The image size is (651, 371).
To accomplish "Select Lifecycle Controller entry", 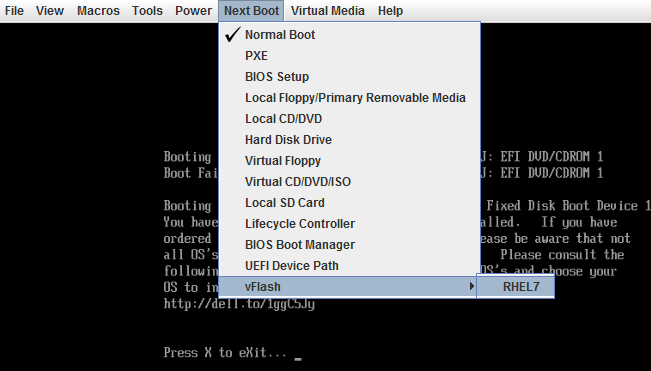I will tap(349, 224).
